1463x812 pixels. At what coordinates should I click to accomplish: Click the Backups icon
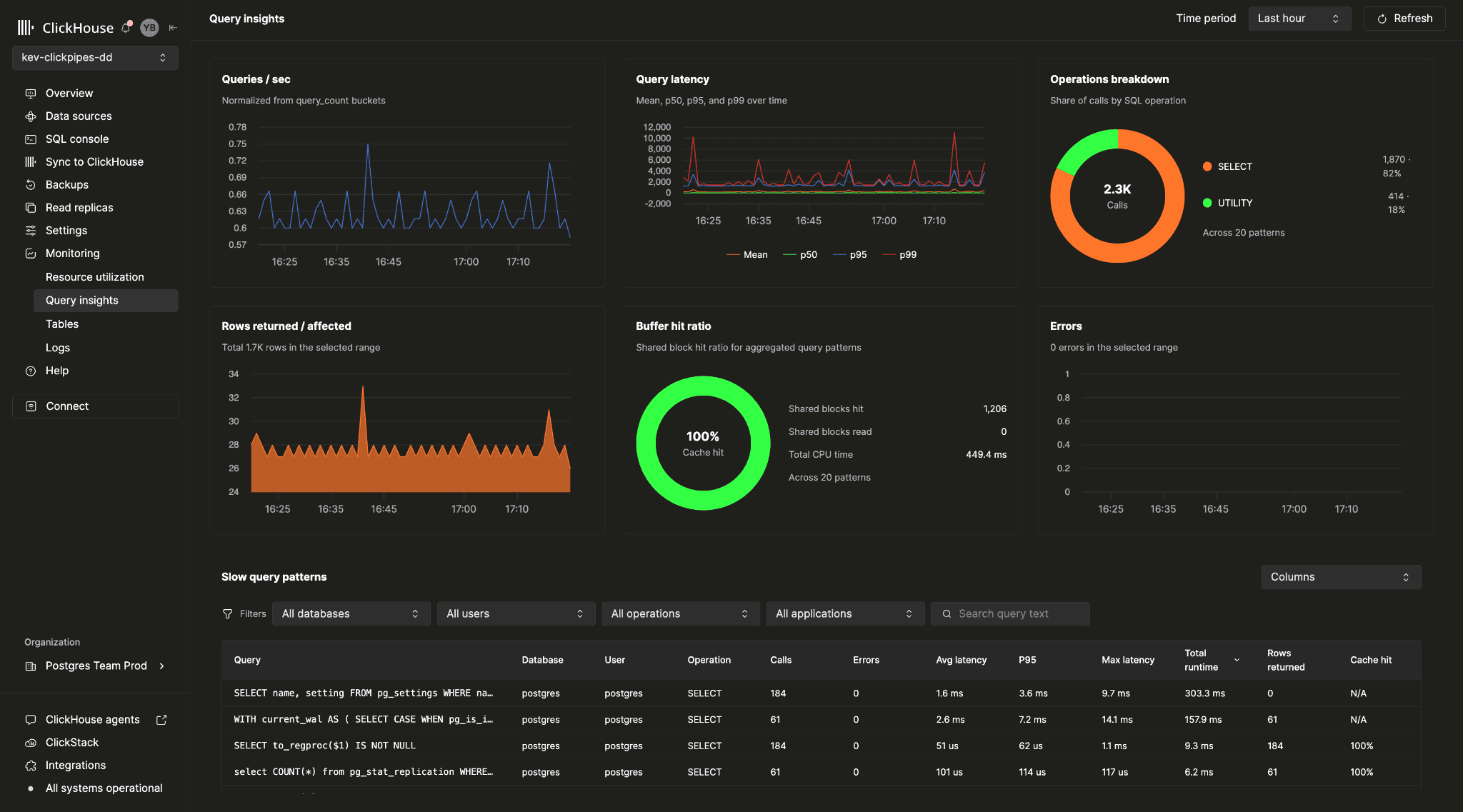(x=31, y=185)
